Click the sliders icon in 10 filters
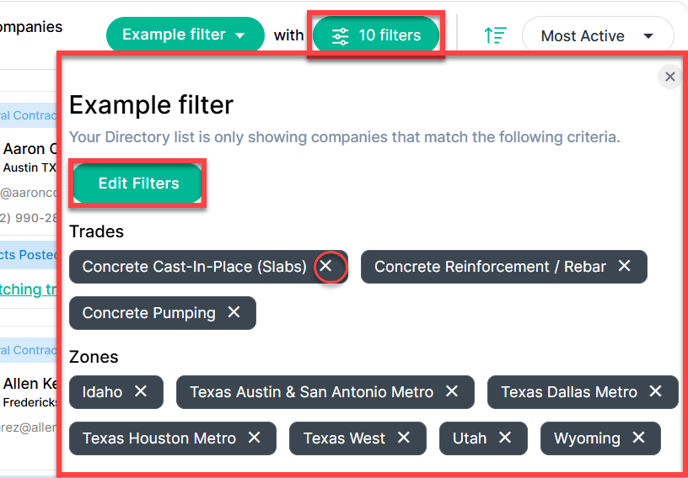 point(340,36)
